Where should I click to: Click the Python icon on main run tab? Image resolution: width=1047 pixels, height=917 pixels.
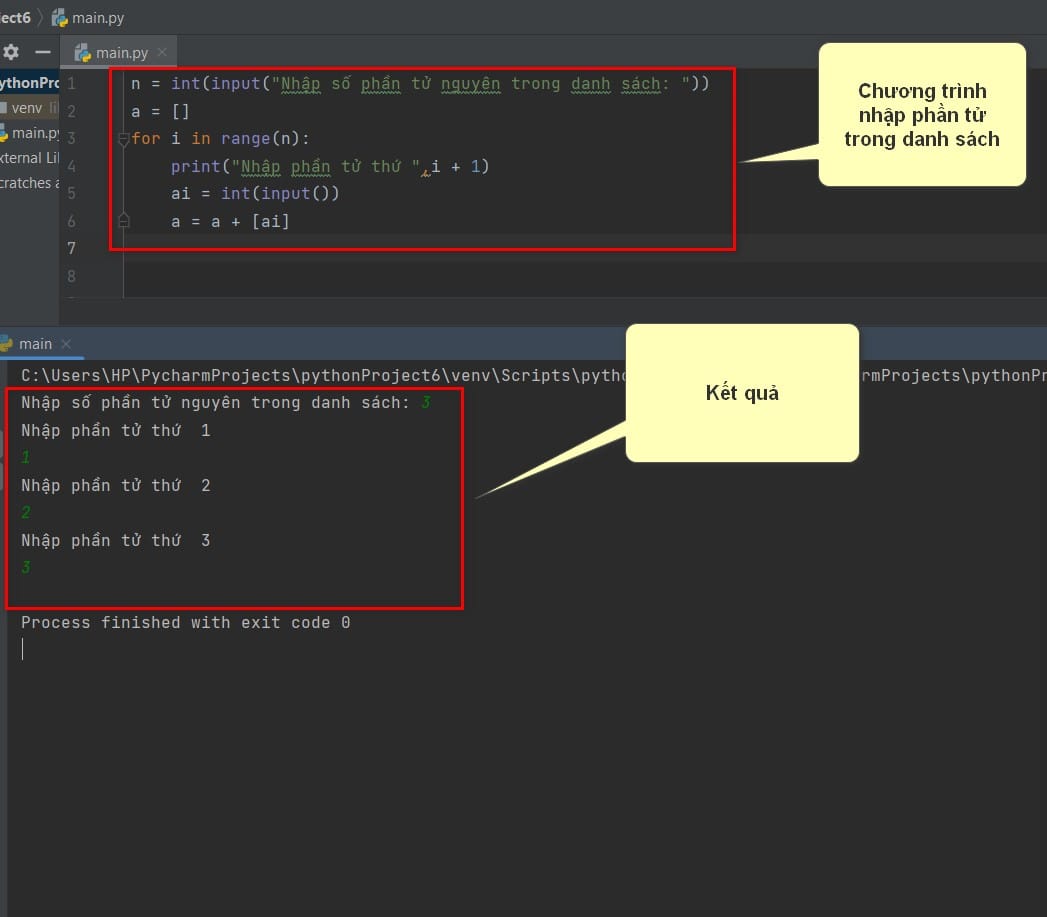(x=7, y=344)
